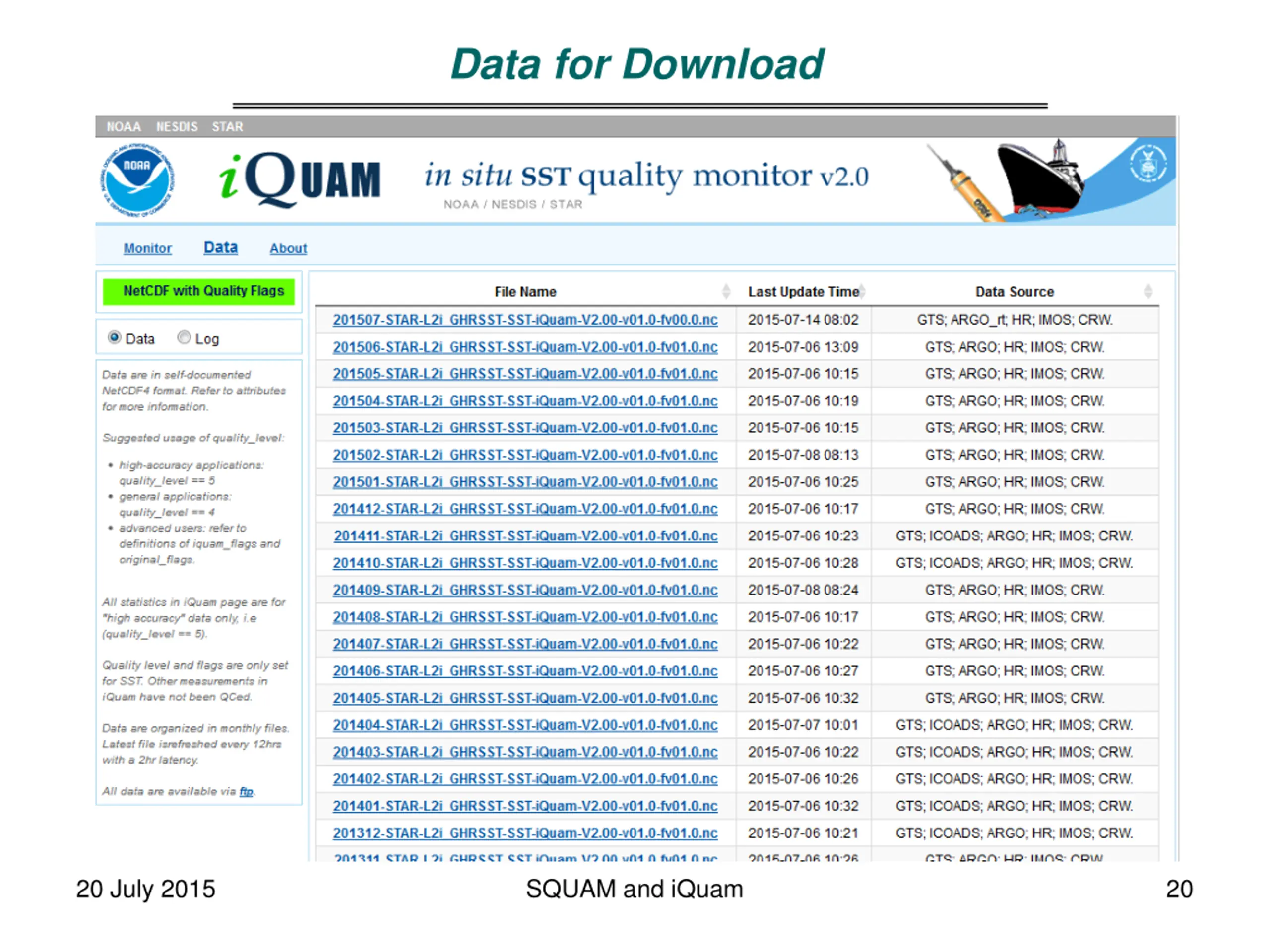Download the 201401 iQuam netCDF file
Screen dimensions: 1270x952
pyautogui.click(x=525, y=806)
